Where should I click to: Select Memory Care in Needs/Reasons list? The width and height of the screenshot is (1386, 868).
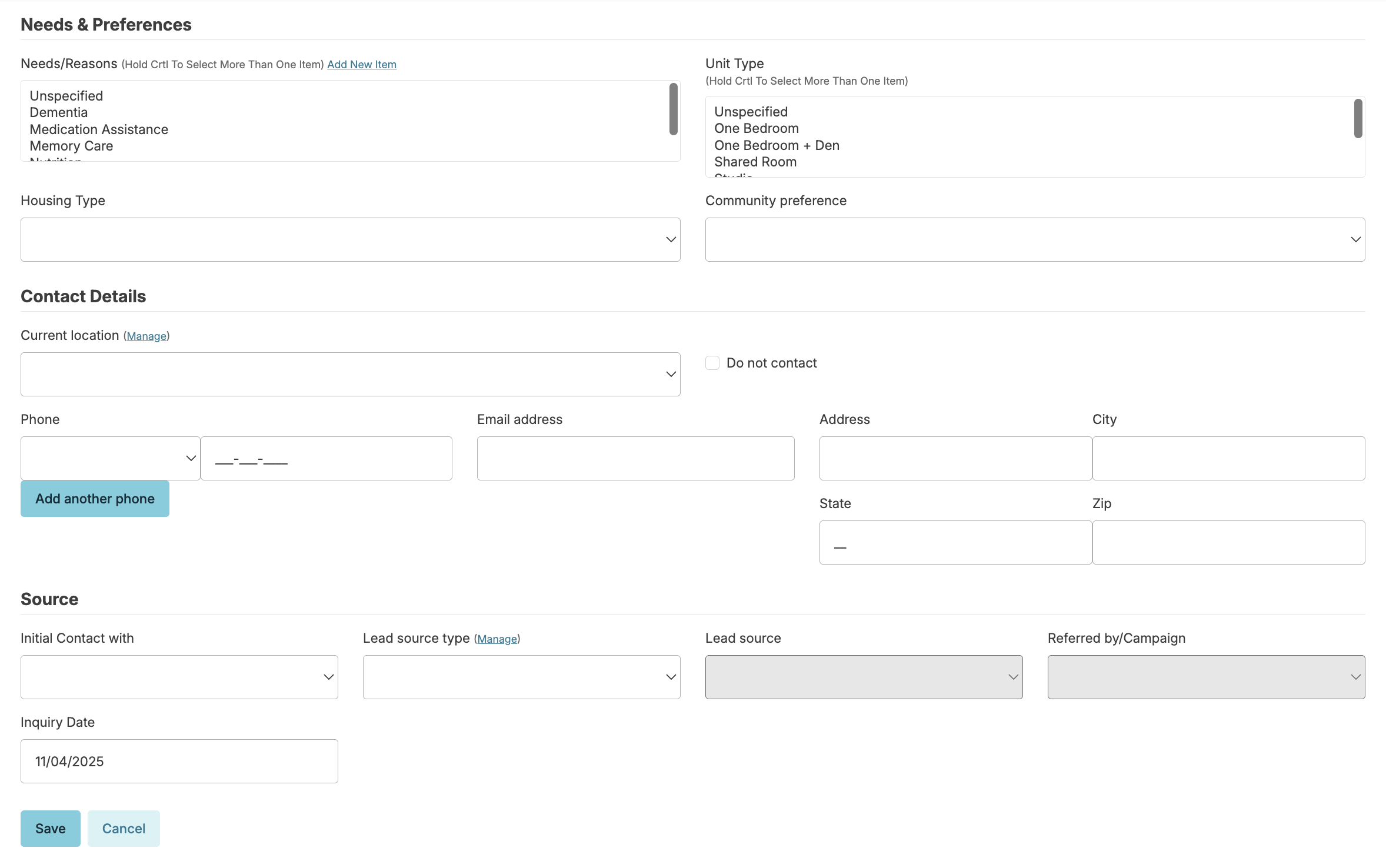point(71,146)
